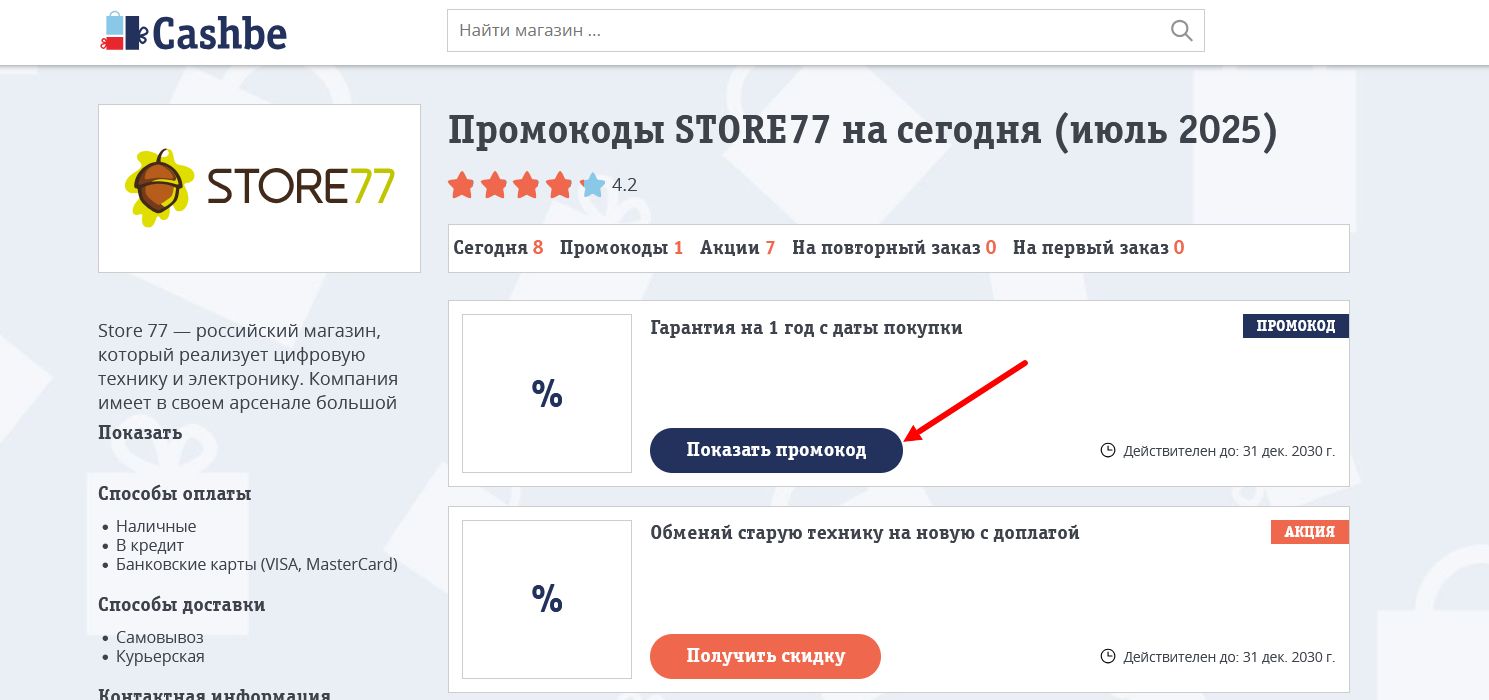Screen dimensions: 1489x700
Task: Open offer title "Гарантия на 1 год с даты покупки"
Action: click(806, 328)
